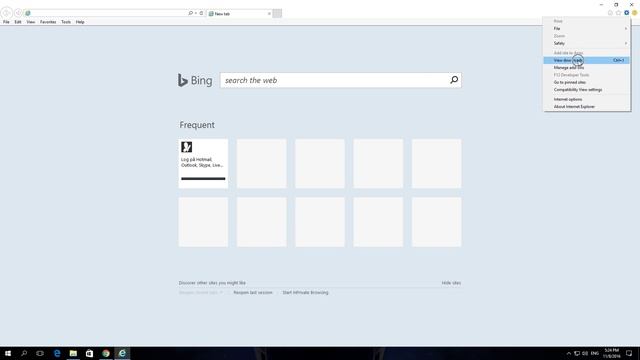Expand the Safety submenu arrow
The image size is (640, 360).
[x=626, y=43]
